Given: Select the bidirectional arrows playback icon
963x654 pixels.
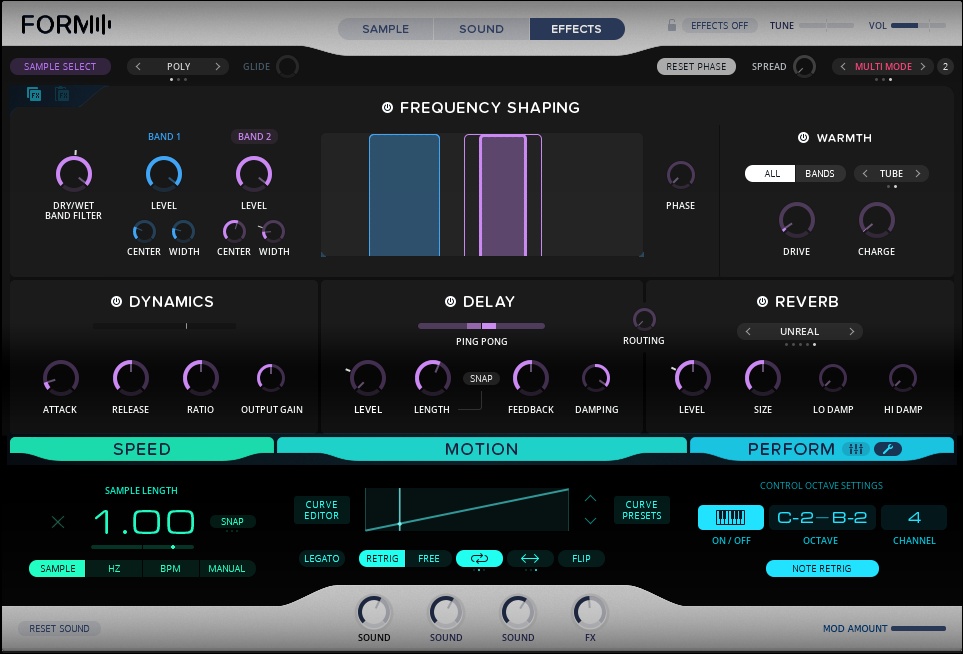Looking at the screenshot, I should coord(530,558).
